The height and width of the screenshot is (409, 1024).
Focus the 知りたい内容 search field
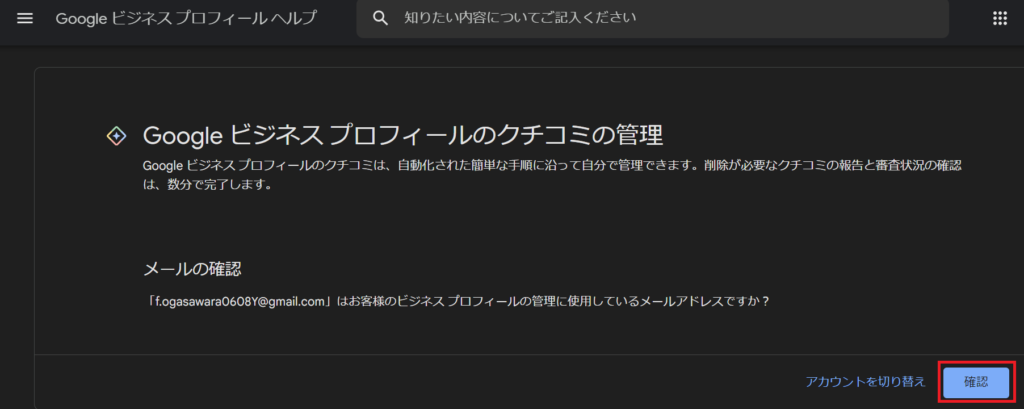coord(660,19)
